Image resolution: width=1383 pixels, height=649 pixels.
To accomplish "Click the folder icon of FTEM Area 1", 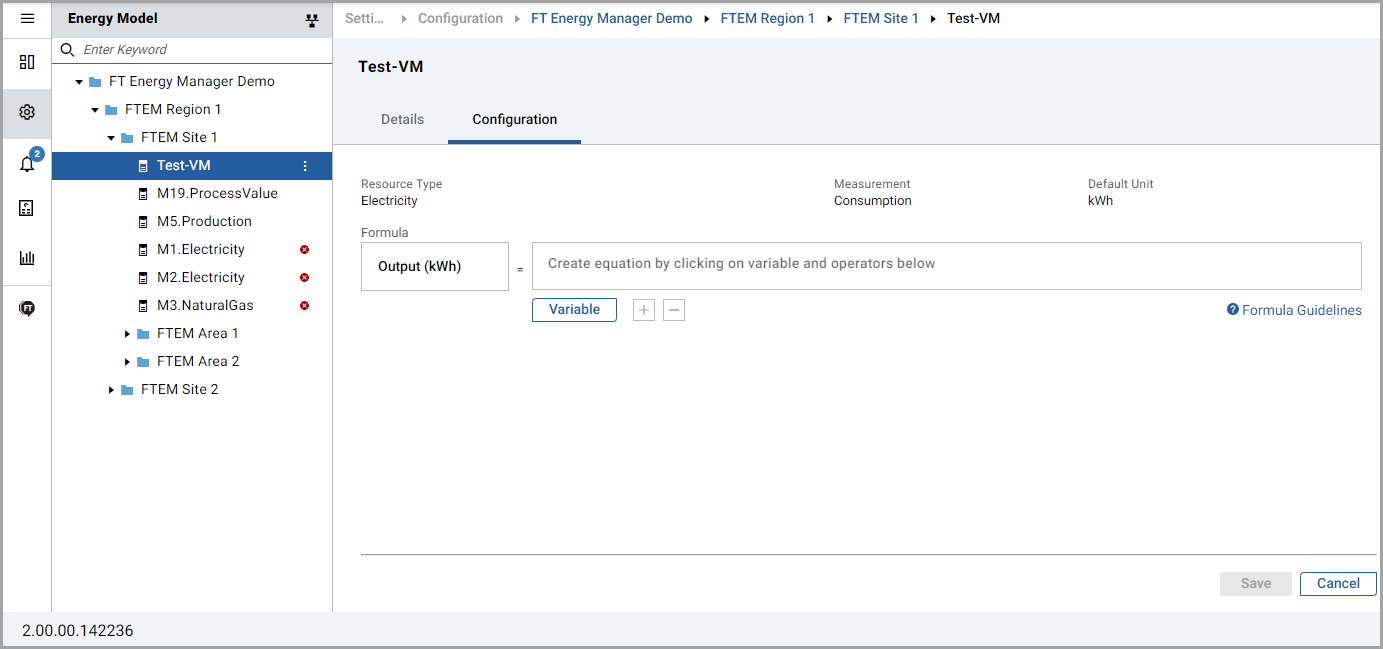I will click(x=143, y=334).
